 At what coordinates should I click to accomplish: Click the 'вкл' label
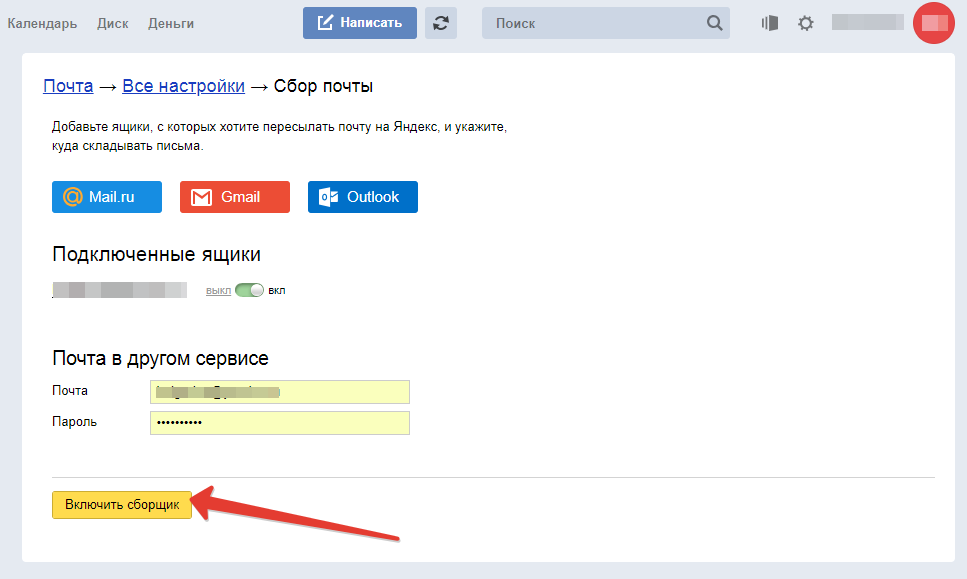pos(276,290)
